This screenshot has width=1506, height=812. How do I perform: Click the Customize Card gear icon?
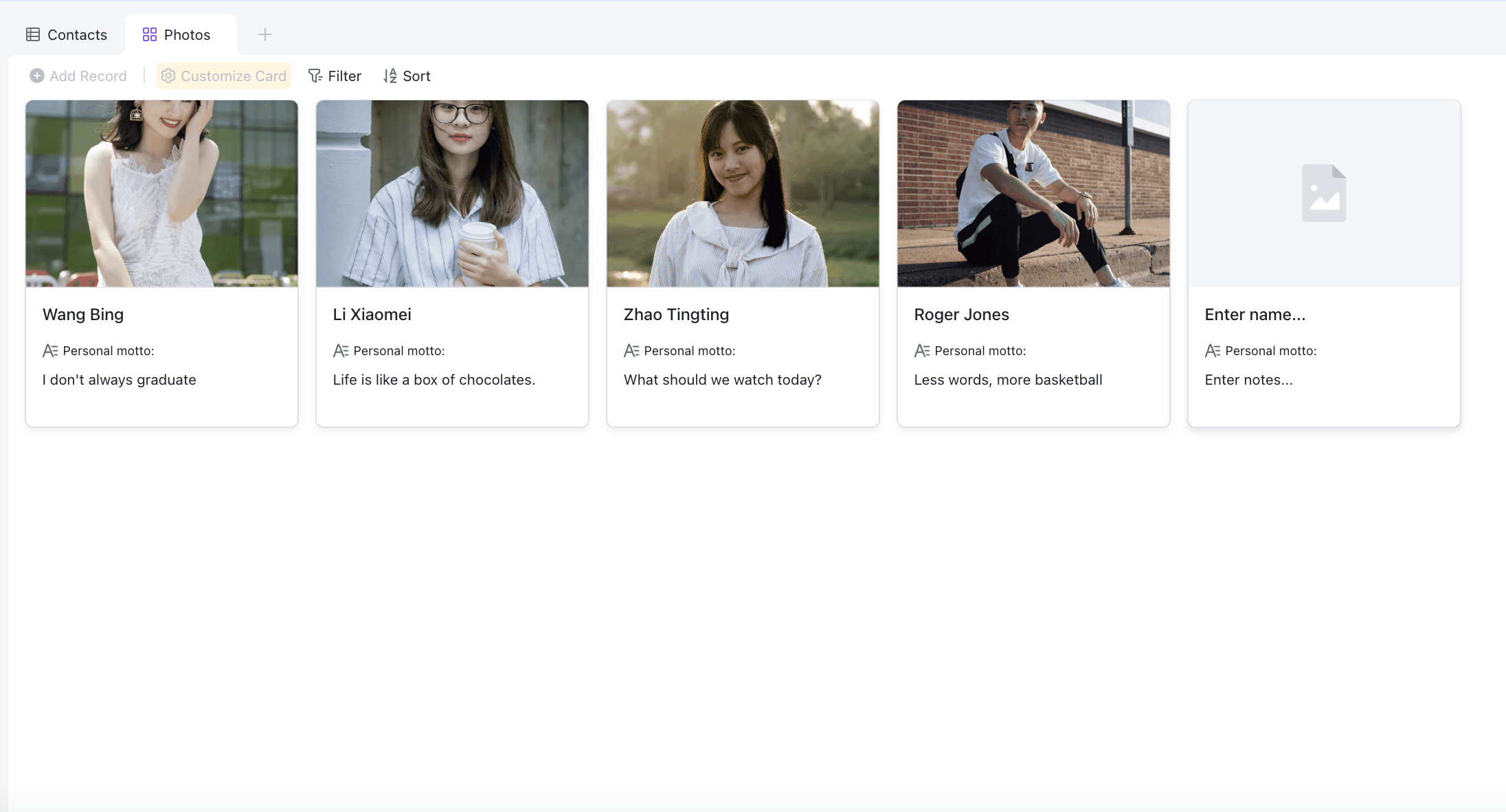point(168,76)
